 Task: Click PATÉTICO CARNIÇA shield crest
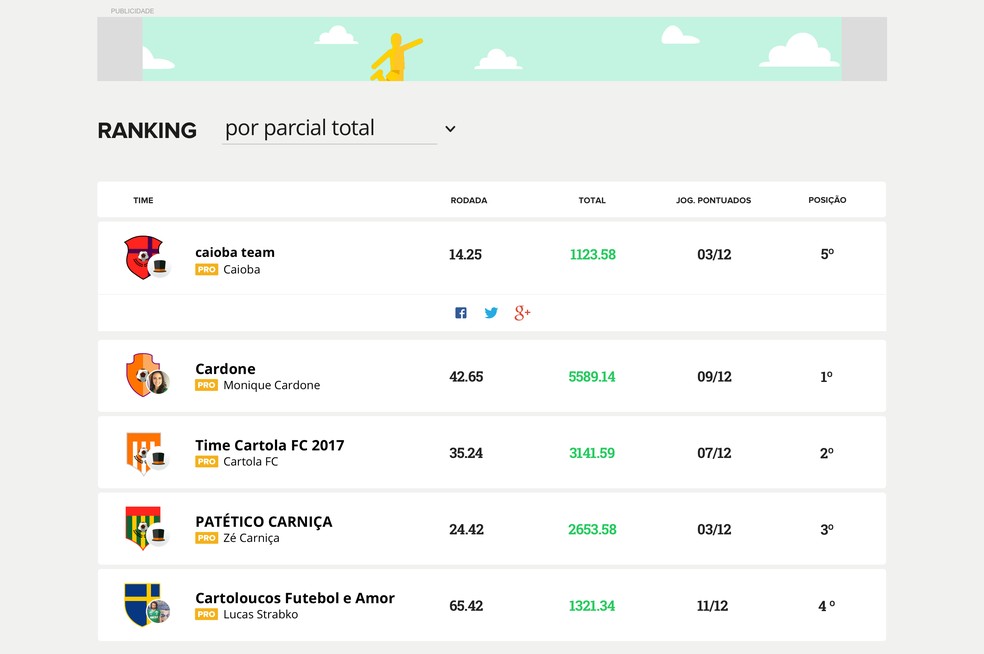pos(143,528)
